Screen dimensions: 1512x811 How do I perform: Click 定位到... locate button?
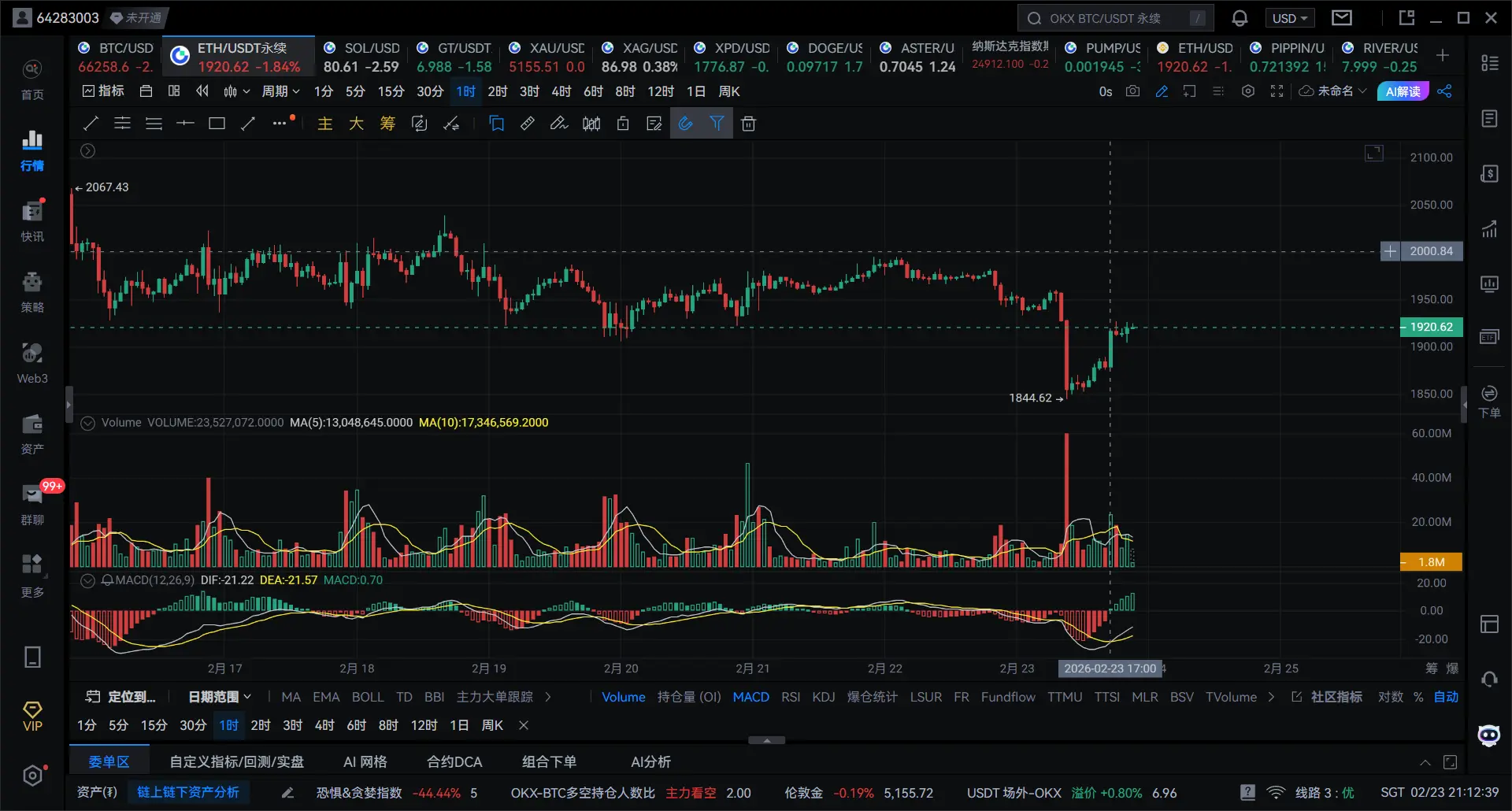click(x=120, y=697)
